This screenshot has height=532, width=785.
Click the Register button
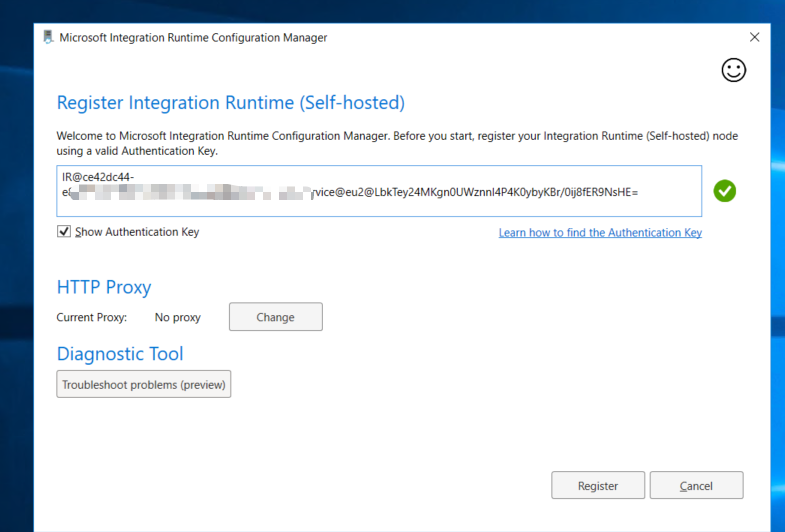tap(598, 486)
